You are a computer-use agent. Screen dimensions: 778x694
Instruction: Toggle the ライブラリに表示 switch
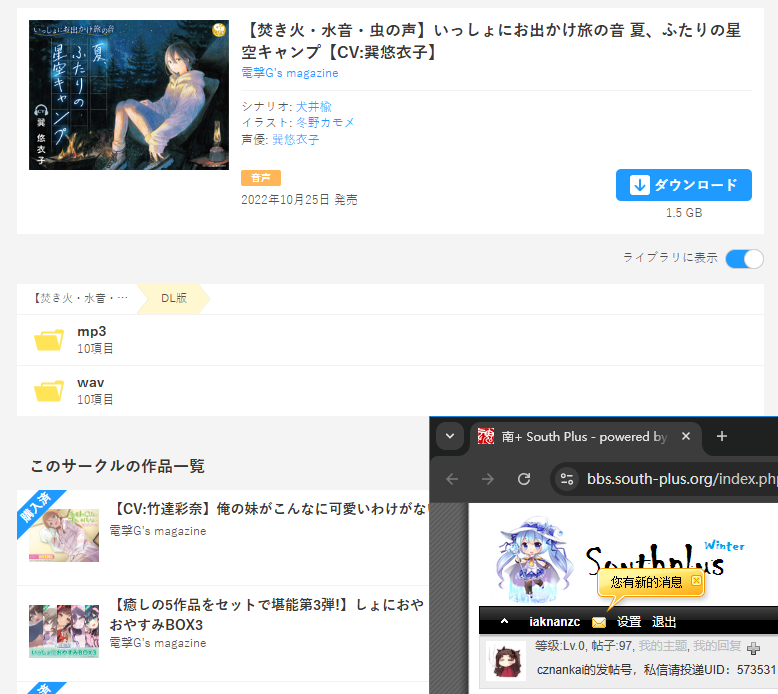tap(744, 258)
